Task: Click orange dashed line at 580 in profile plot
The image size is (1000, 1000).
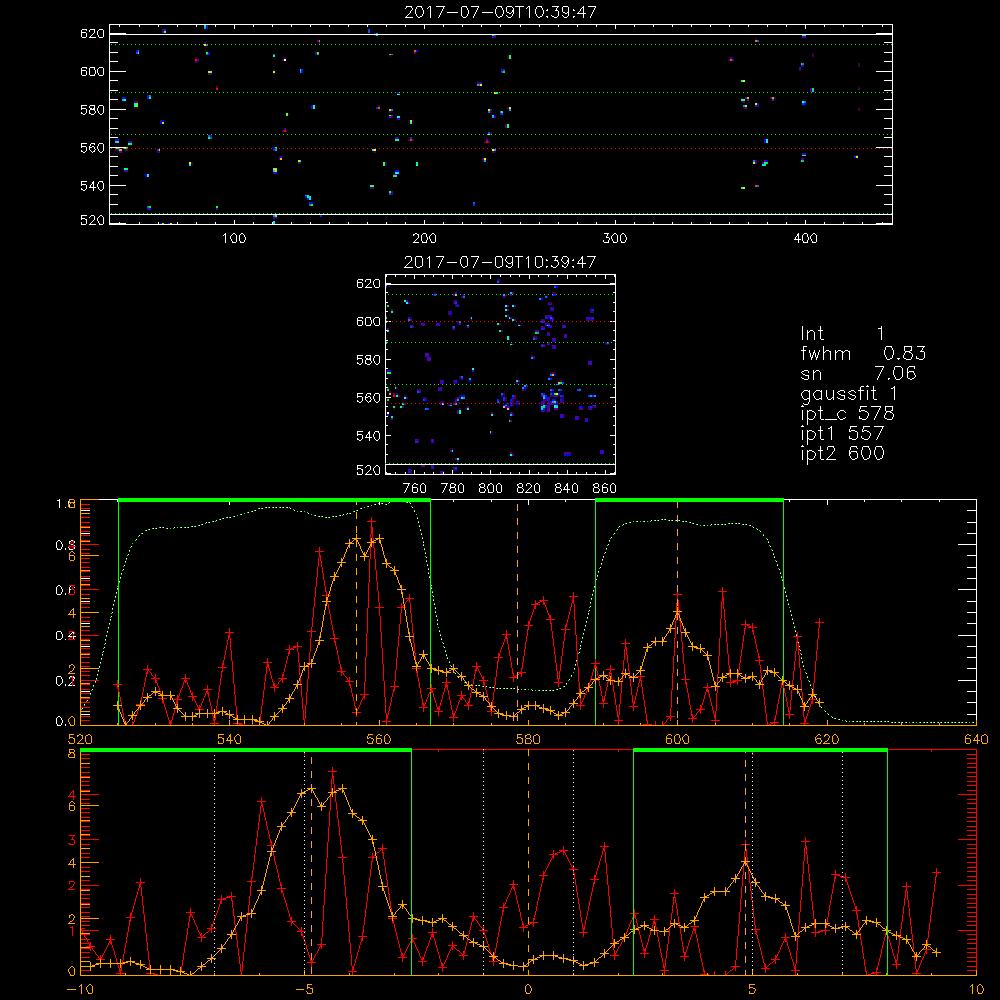Action: (x=517, y=612)
